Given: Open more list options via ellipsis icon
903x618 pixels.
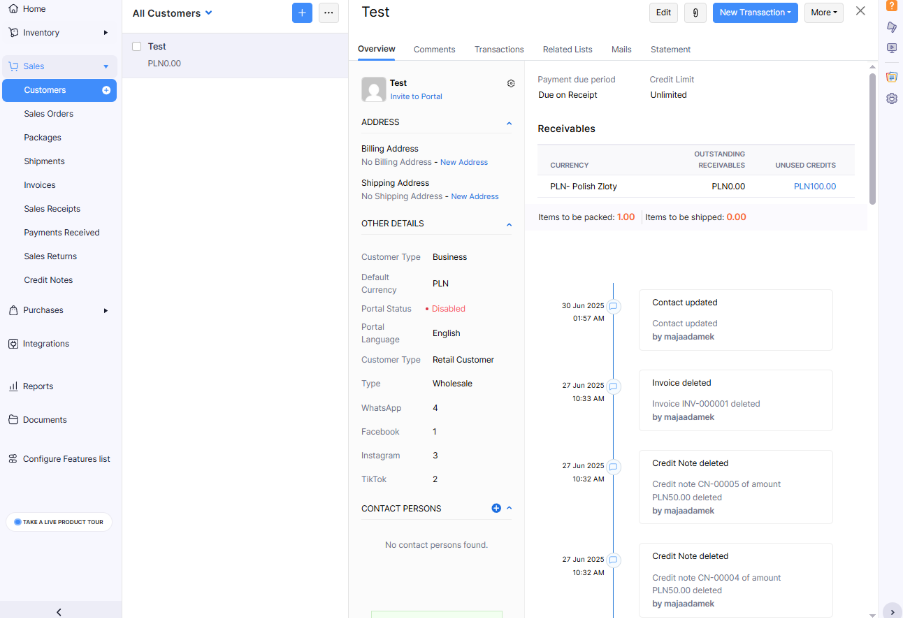Looking at the screenshot, I should click(x=327, y=12).
